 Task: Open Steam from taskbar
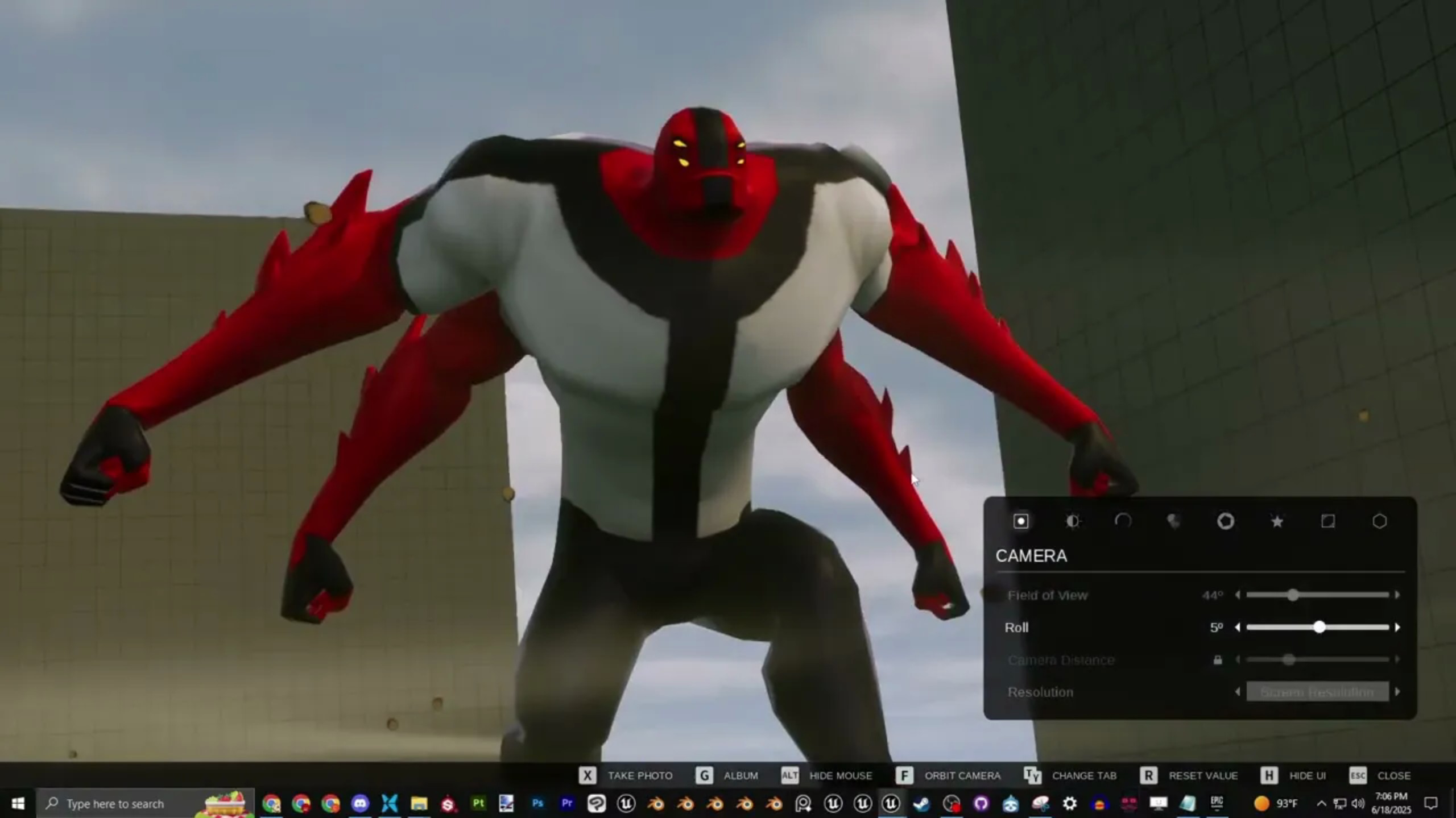coord(921,804)
